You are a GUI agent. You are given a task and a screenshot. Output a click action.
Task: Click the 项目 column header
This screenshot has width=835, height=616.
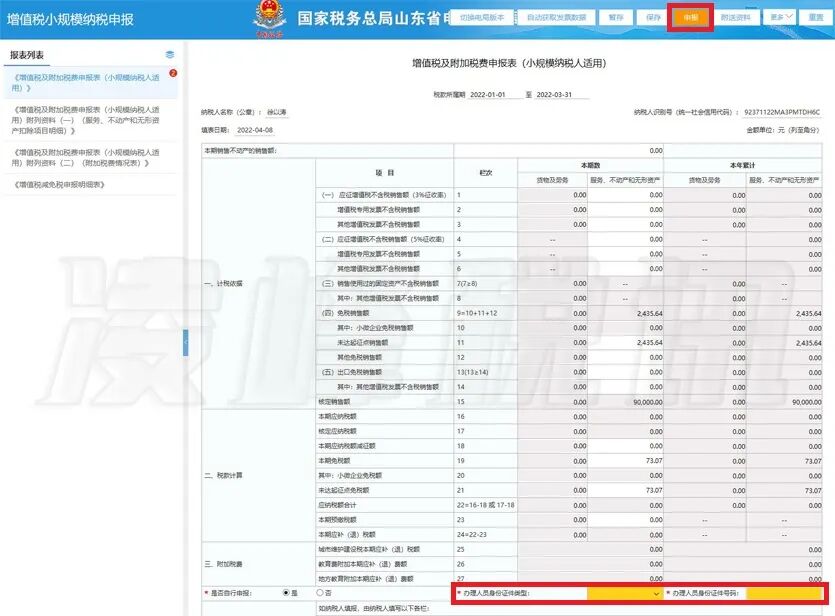pyautogui.click(x=384, y=173)
